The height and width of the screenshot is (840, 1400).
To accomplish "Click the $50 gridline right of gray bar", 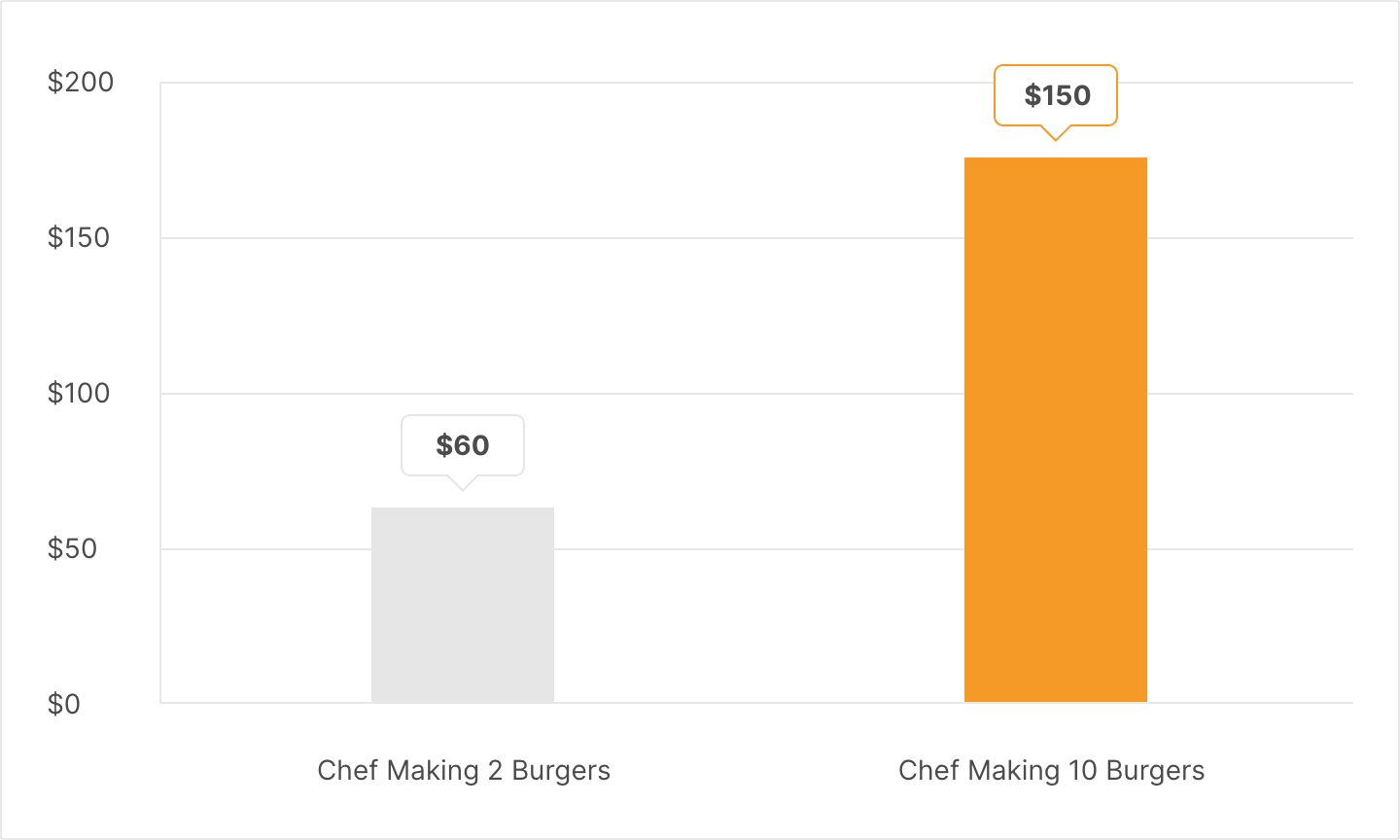I will tap(758, 549).
